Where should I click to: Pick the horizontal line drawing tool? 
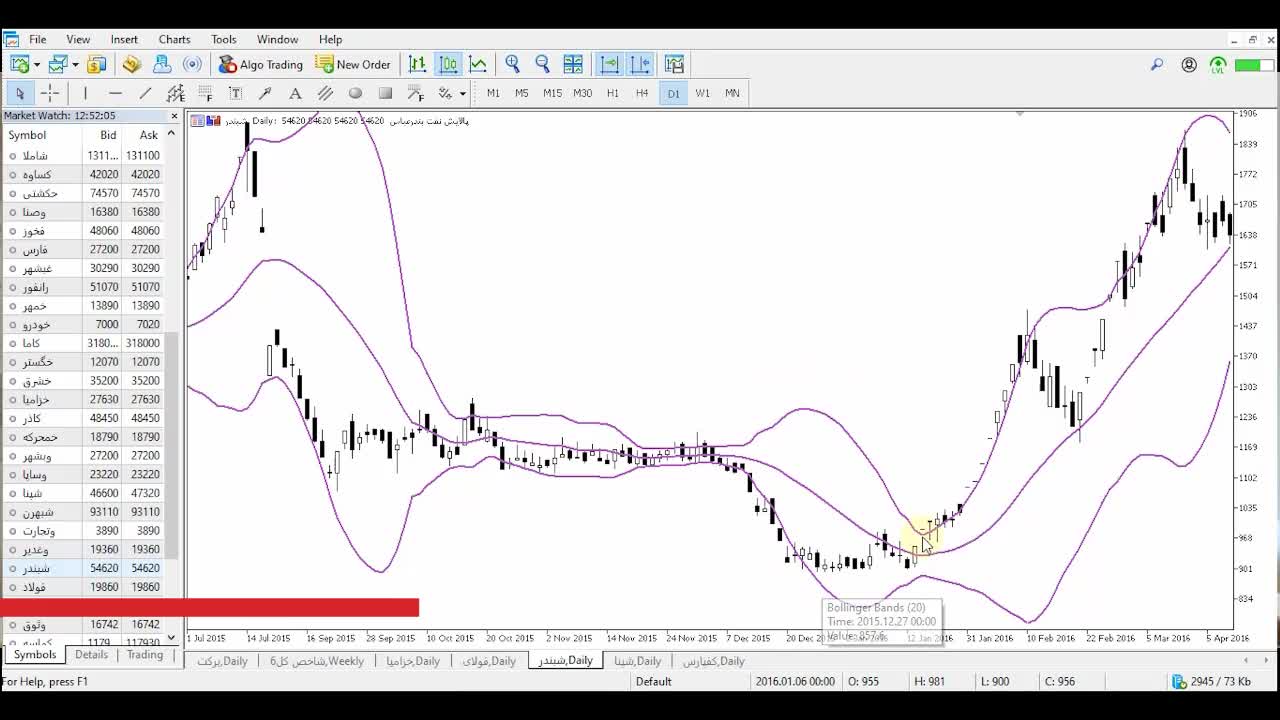click(x=115, y=93)
